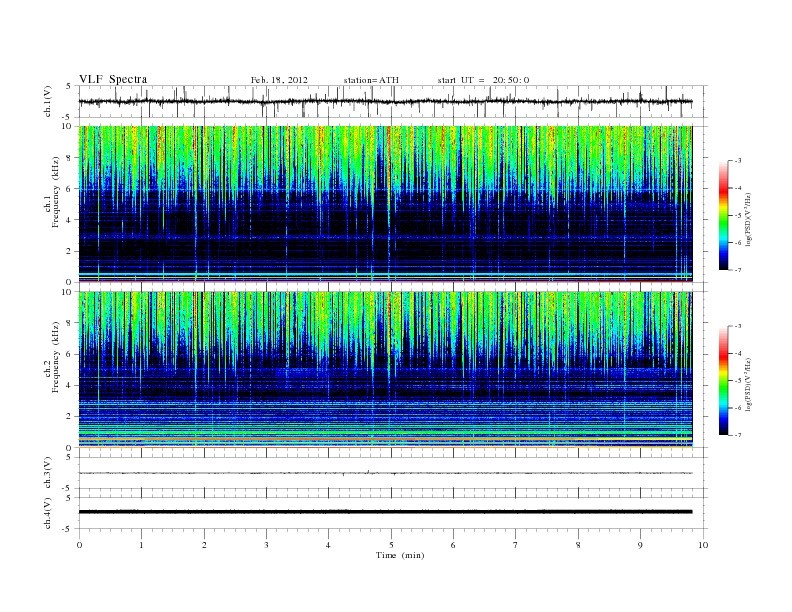Image resolution: width=792 pixels, height=612 pixels.
Task: Click the 'station=ATH' label
Action: [x=371, y=80]
